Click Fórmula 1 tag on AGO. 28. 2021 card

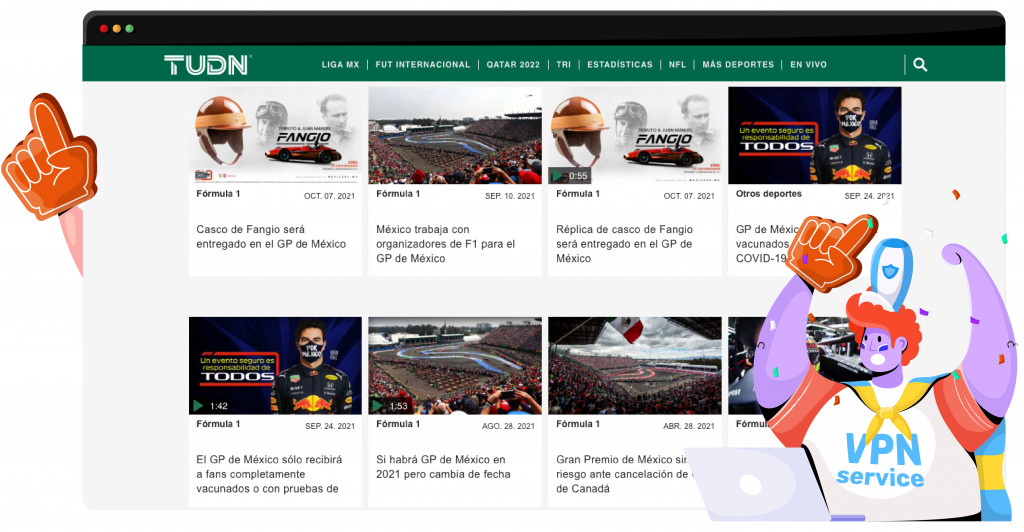coord(398,424)
